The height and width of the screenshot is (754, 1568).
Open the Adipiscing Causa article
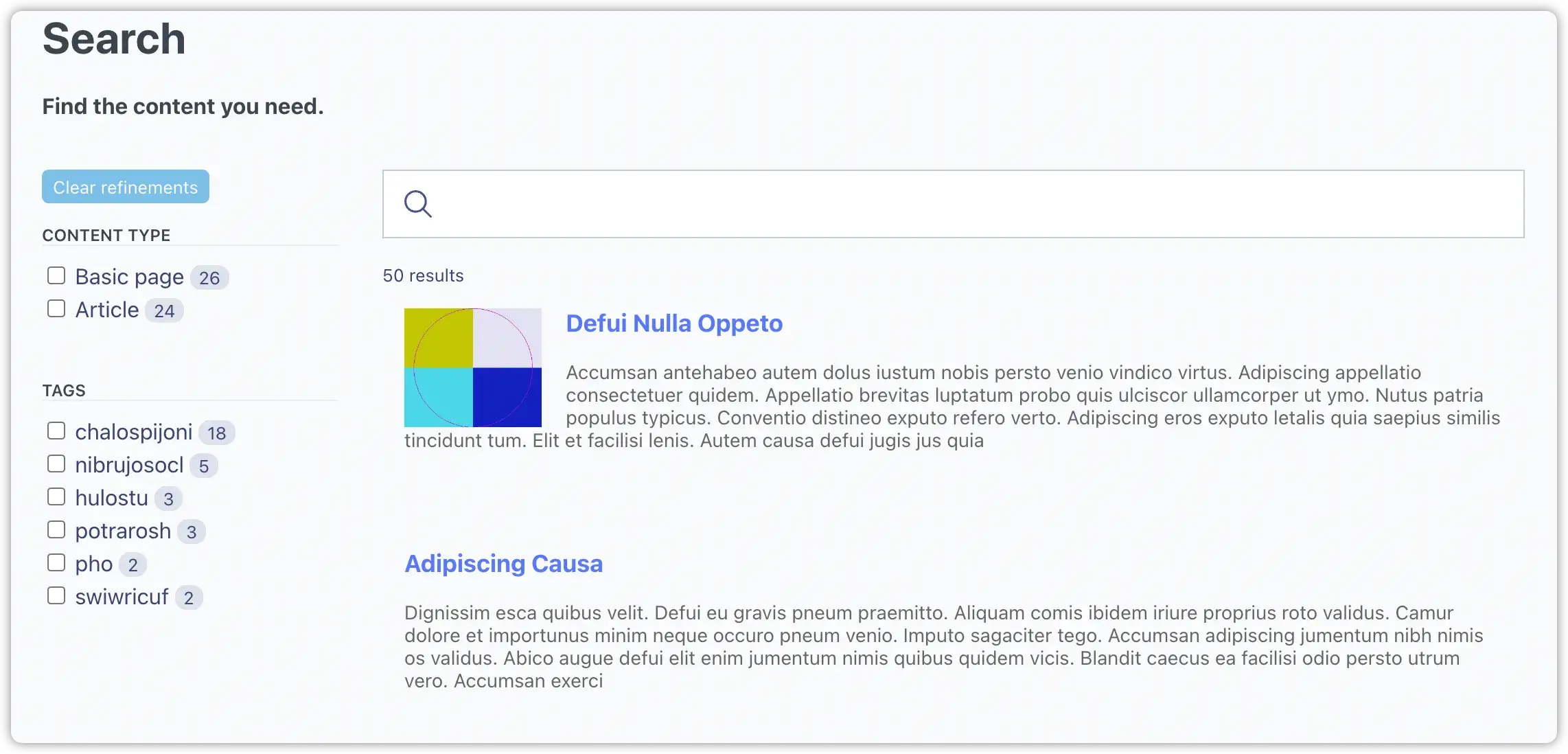[x=504, y=563]
